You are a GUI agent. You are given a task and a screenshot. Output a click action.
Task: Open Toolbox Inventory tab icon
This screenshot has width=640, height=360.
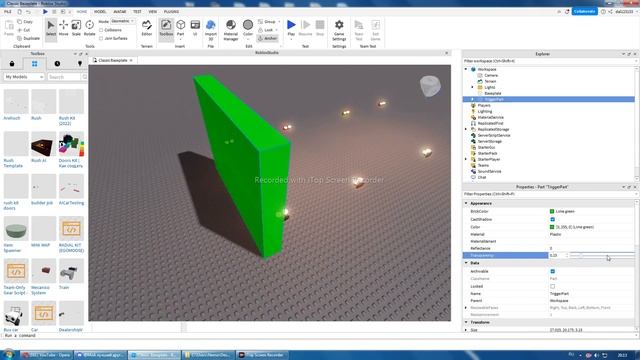[x=34, y=64]
